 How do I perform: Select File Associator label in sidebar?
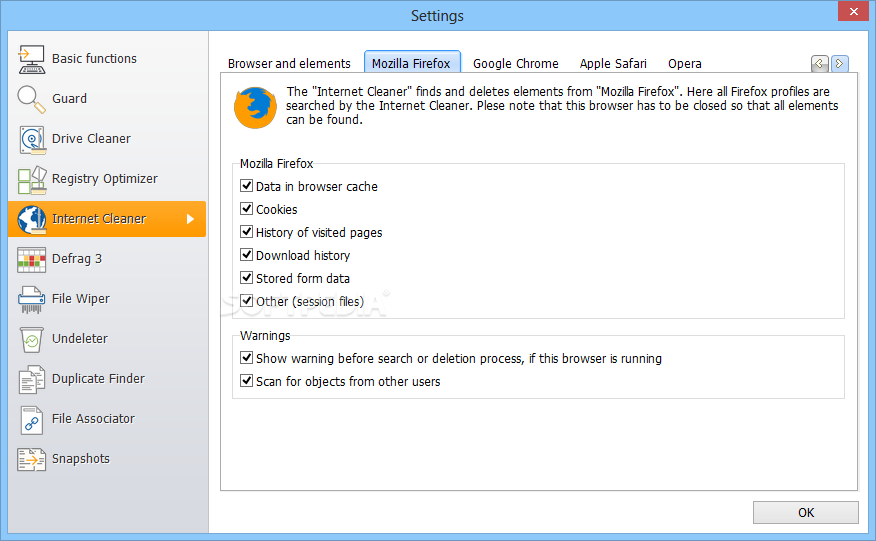(x=93, y=419)
